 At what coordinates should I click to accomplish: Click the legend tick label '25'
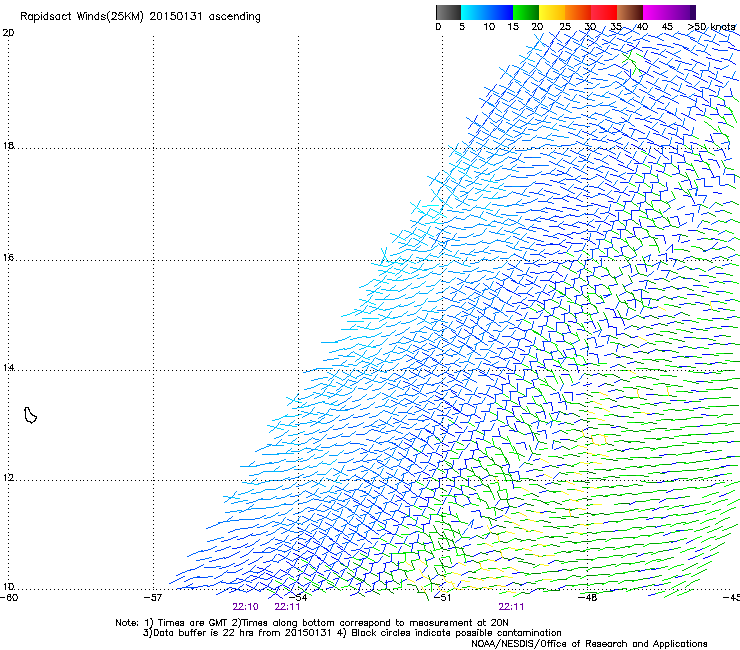[565, 27]
